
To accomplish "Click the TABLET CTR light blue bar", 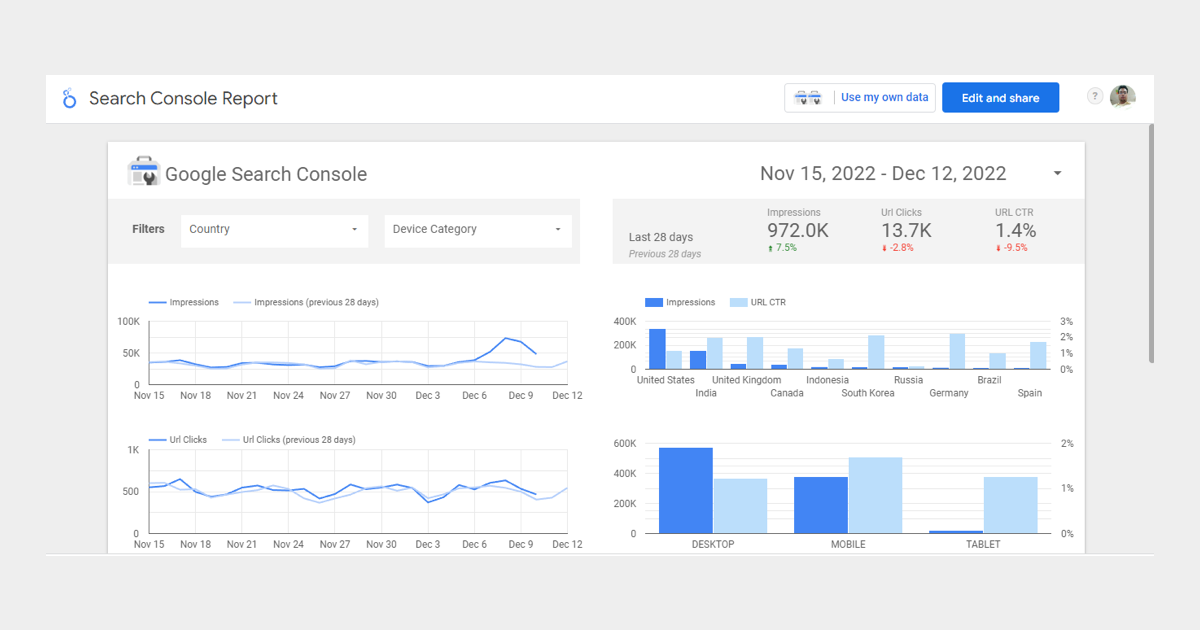I will click(1010, 505).
